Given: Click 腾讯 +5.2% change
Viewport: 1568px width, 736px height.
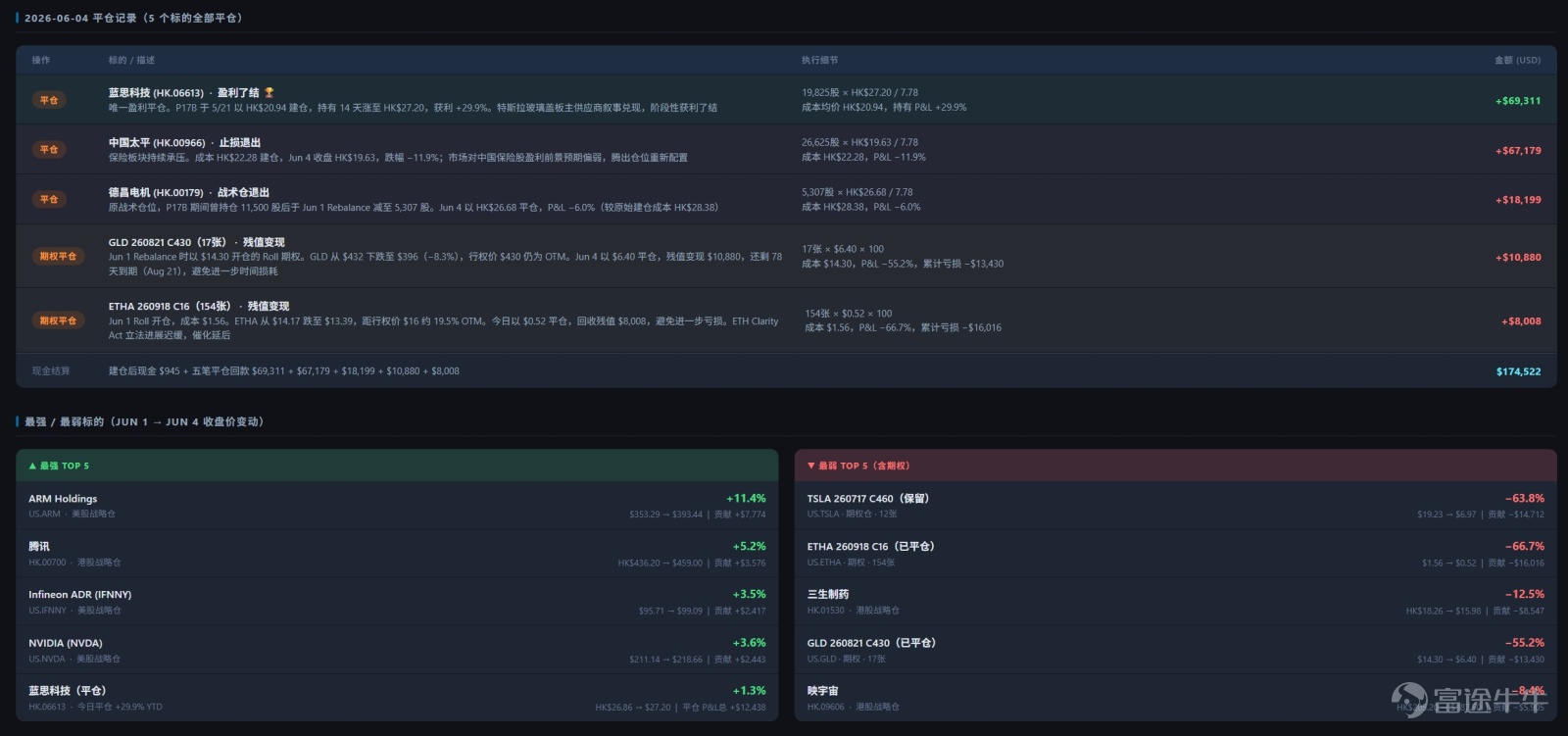Looking at the screenshot, I should point(749,547).
